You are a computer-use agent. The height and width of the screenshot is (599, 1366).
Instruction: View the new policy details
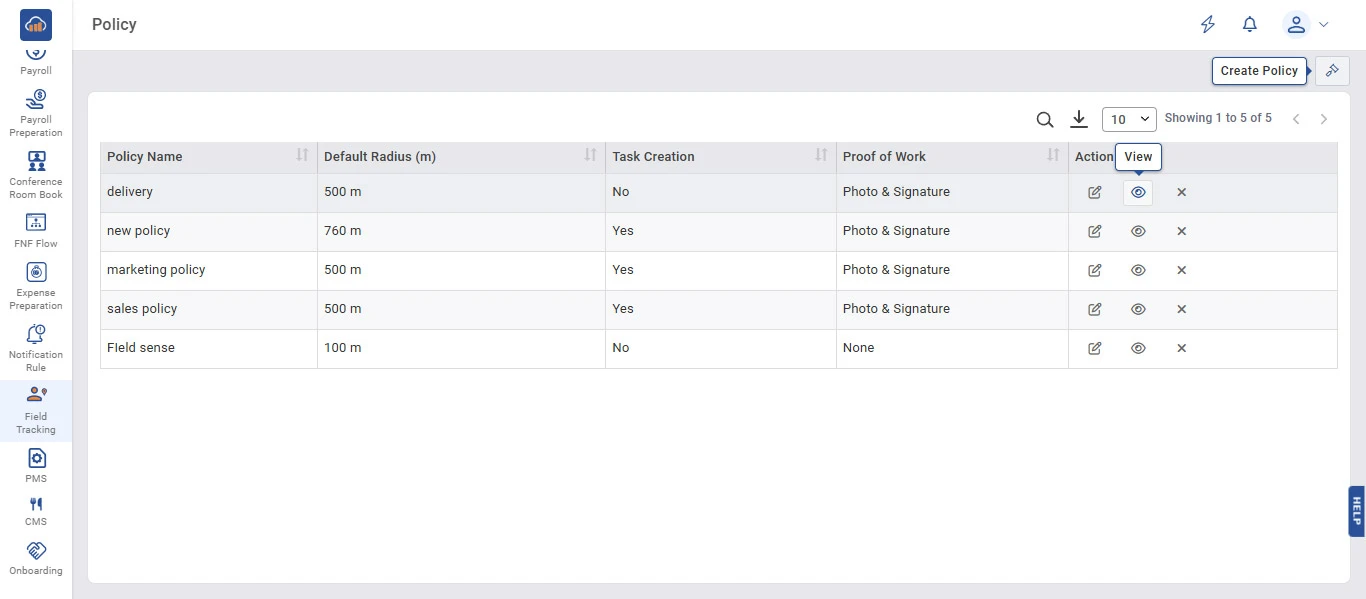pos(1138,231)
